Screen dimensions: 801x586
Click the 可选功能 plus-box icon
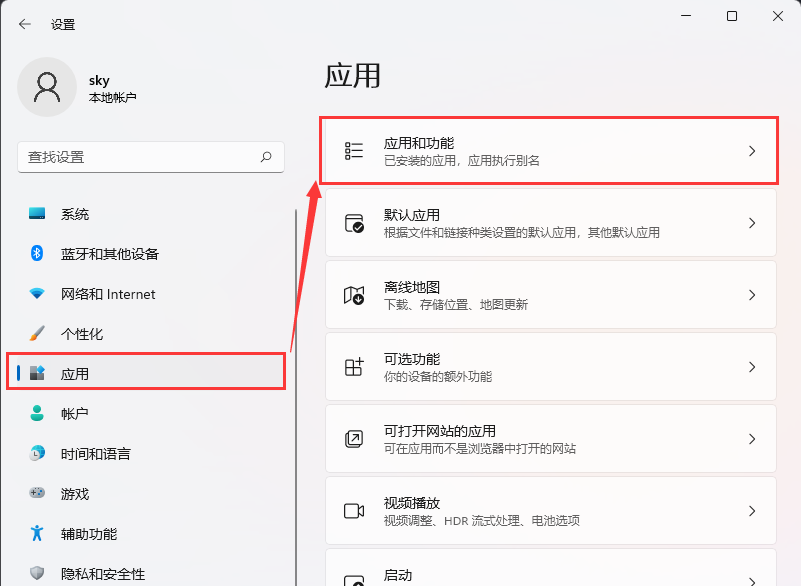pyautogui.click(x=352, y=366)
